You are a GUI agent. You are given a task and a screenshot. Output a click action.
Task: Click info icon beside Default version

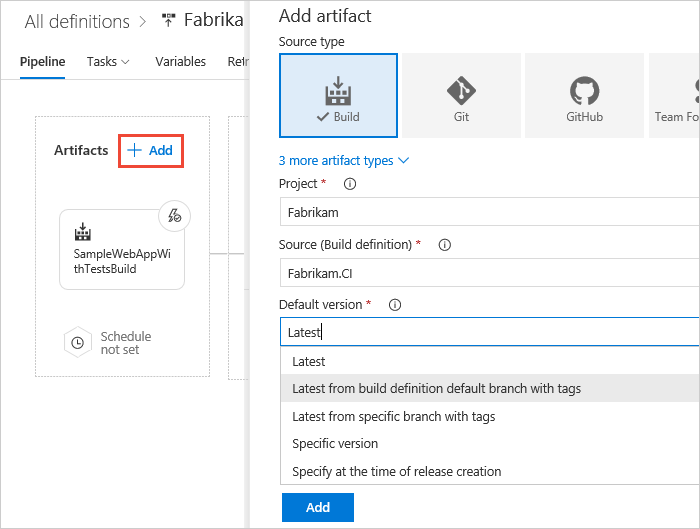click(394, 304)
